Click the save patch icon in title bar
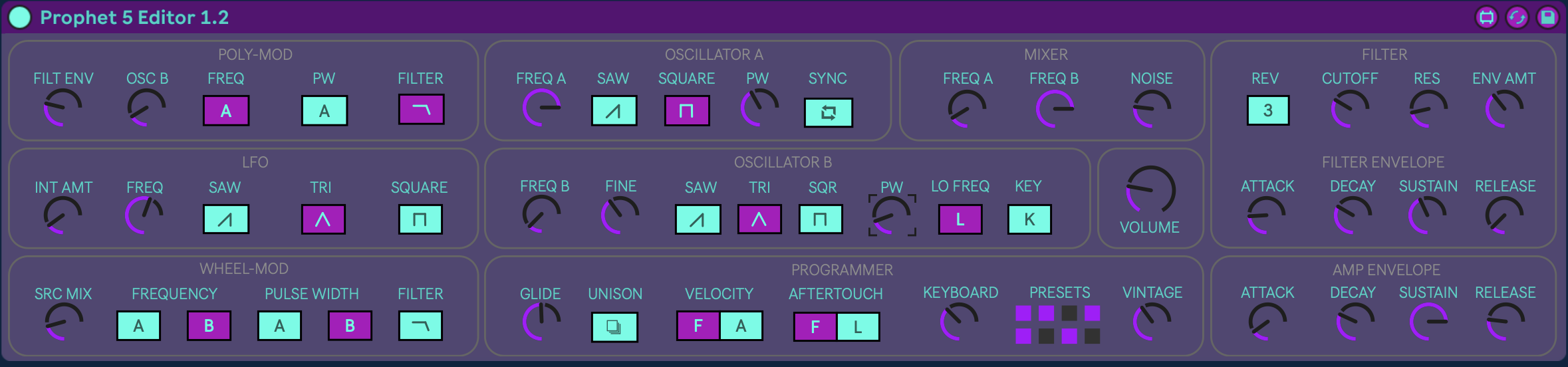The image size is (1568, 367). pos(1547,17)
